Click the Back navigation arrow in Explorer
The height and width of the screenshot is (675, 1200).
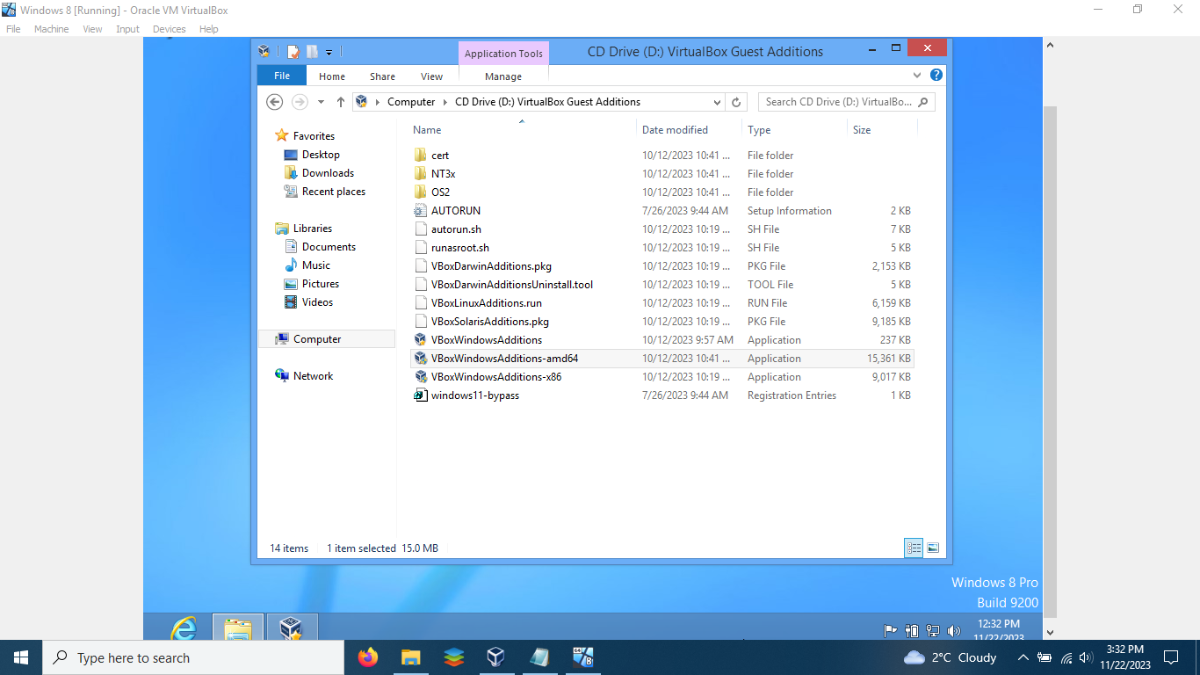tap(275, 102)
